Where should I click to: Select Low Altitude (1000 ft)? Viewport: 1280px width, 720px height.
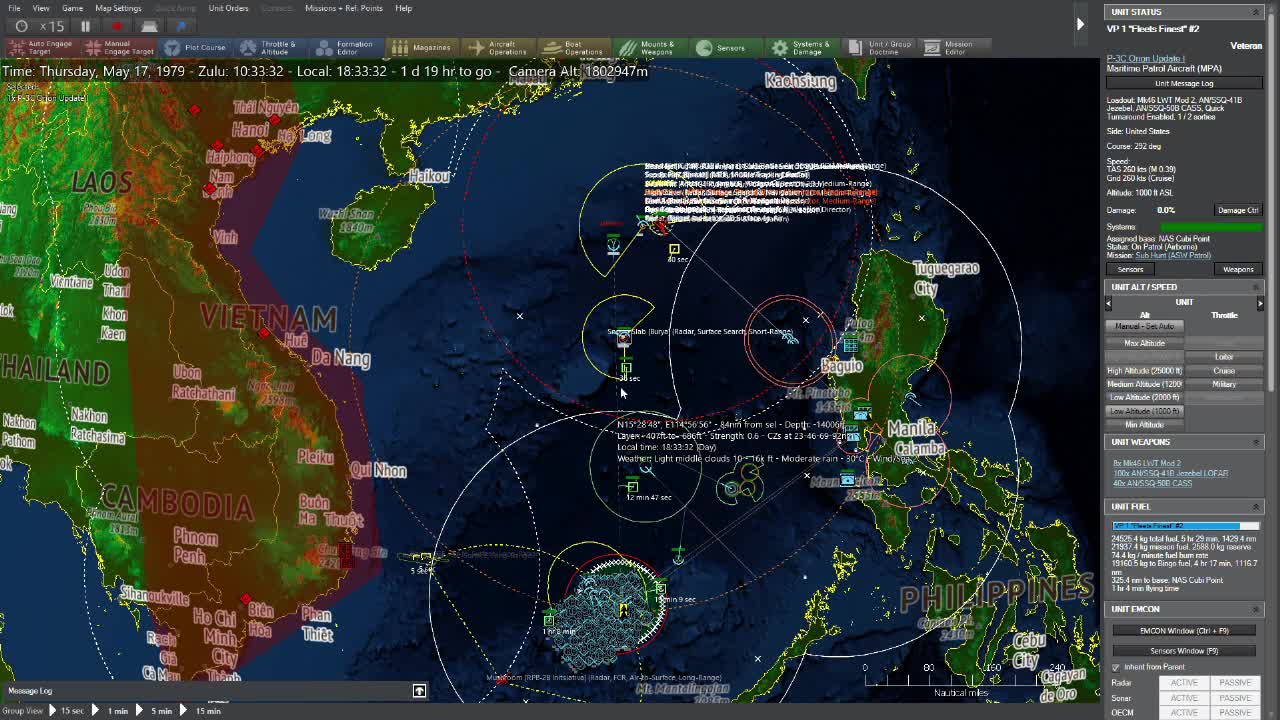click(x=1145, y=411)
